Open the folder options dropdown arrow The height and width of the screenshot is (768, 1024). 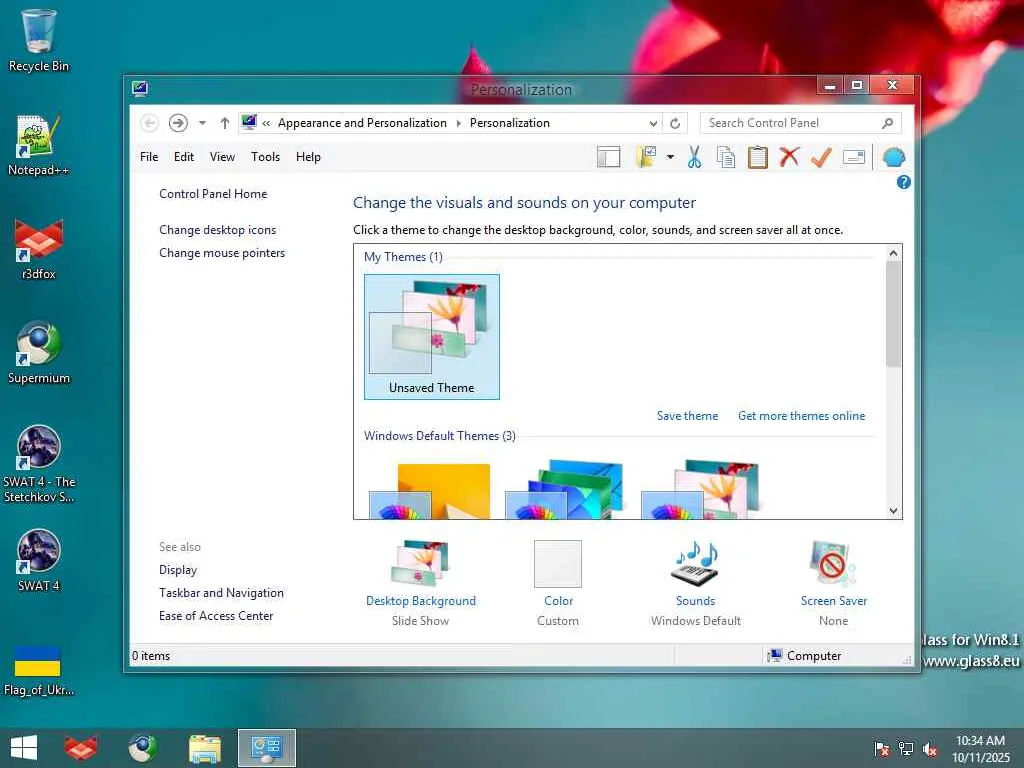(x=670, y=157)
